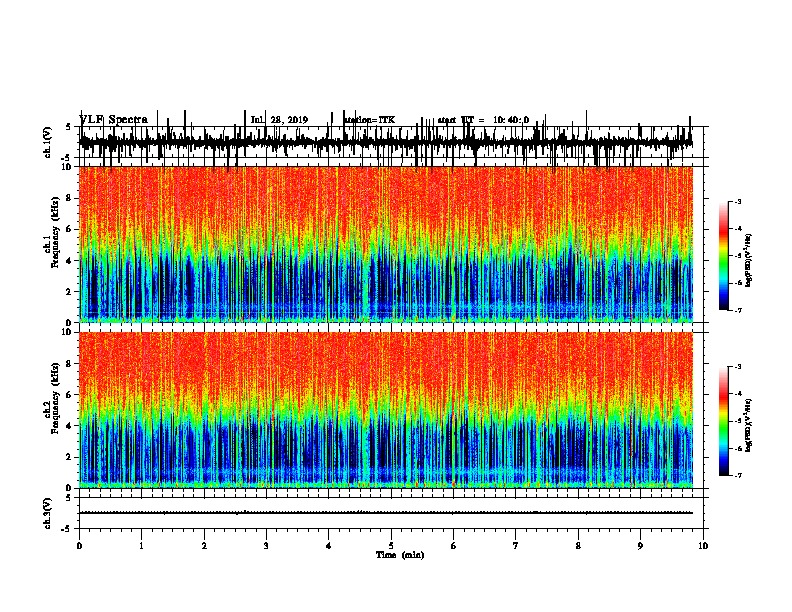
Task: Click the "10" kHz tick on ch.1 frequency axis
Action: coord(68,167)
